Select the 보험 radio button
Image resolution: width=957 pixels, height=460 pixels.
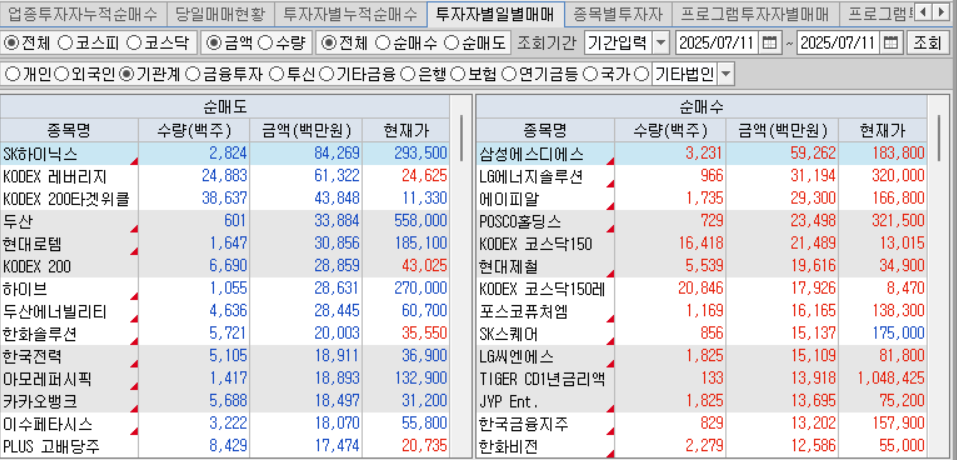457,74
